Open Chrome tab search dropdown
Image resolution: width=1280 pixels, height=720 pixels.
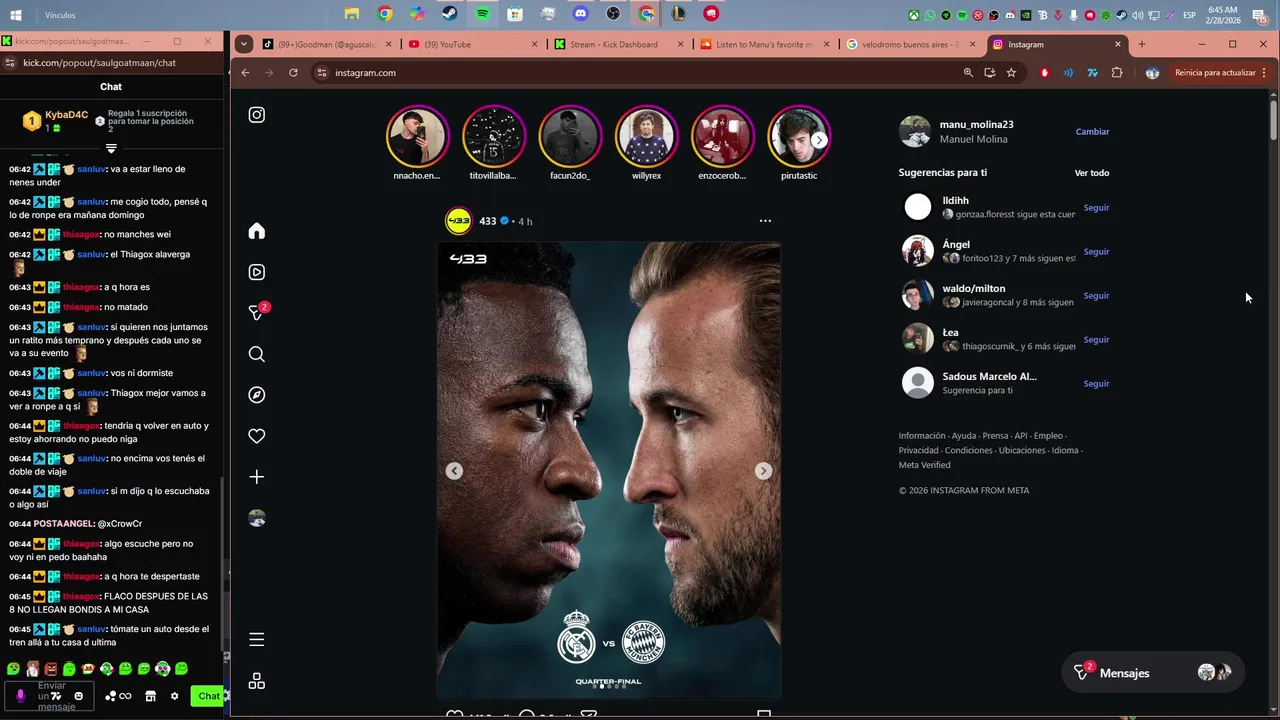pos(244,44)
